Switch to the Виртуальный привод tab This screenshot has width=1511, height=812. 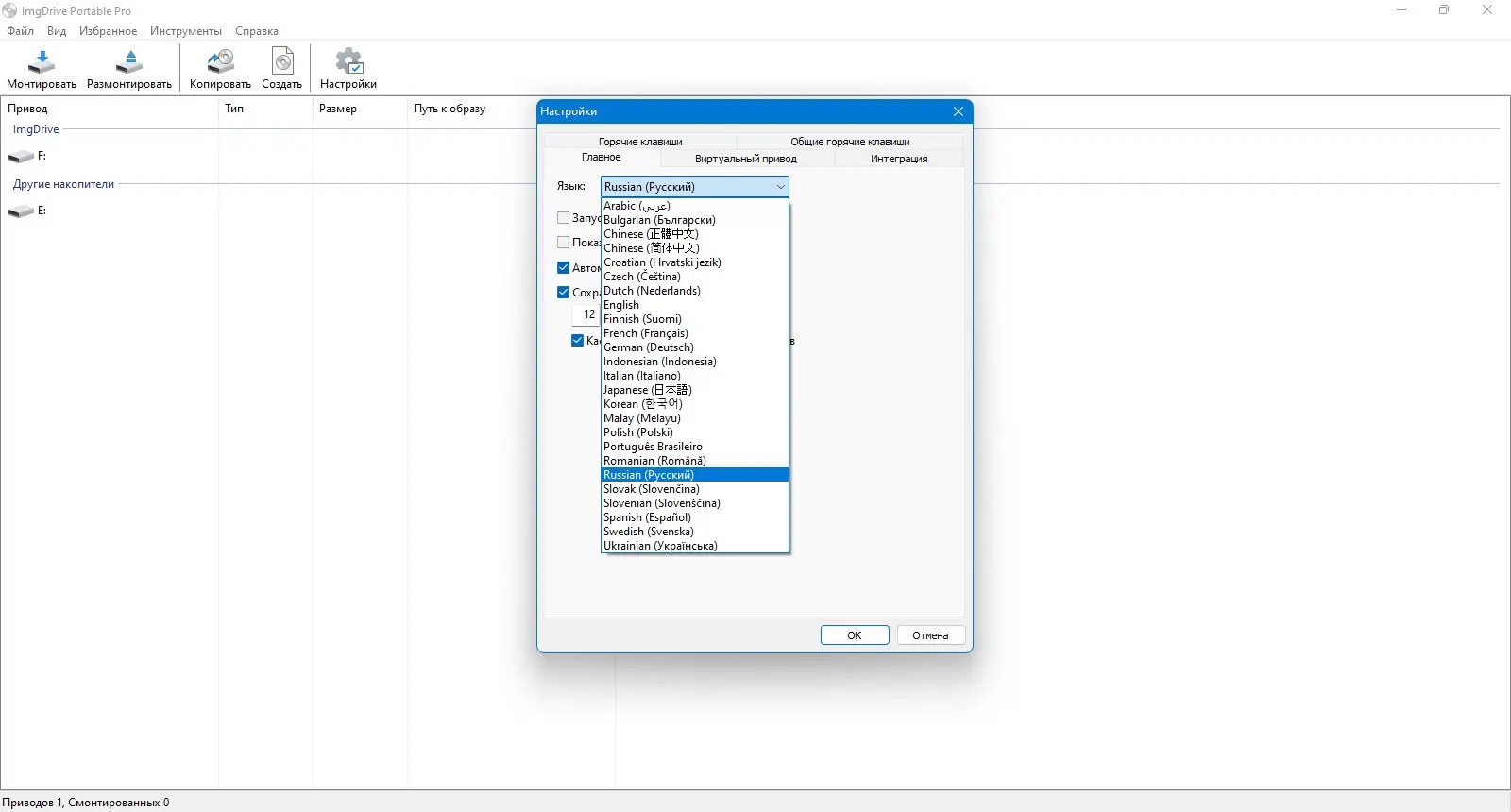coord(746,159)
